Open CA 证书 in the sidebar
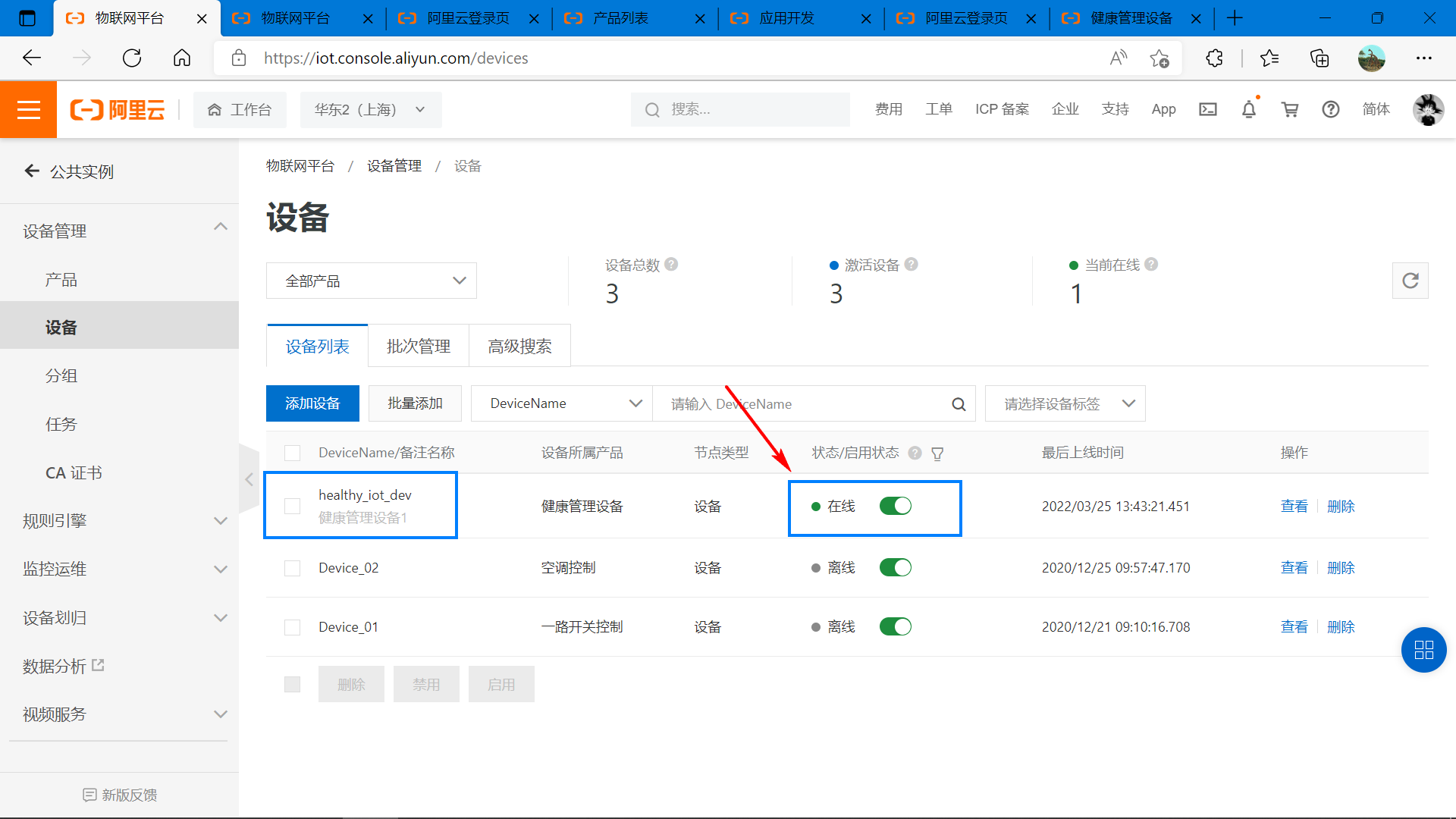The image size is (1456, 819). pos(74,473)
